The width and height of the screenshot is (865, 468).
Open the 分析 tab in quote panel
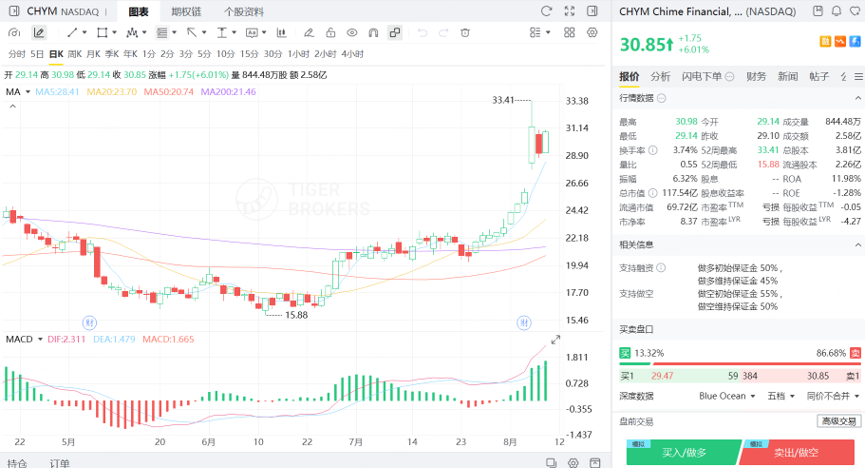click(660, 77)
